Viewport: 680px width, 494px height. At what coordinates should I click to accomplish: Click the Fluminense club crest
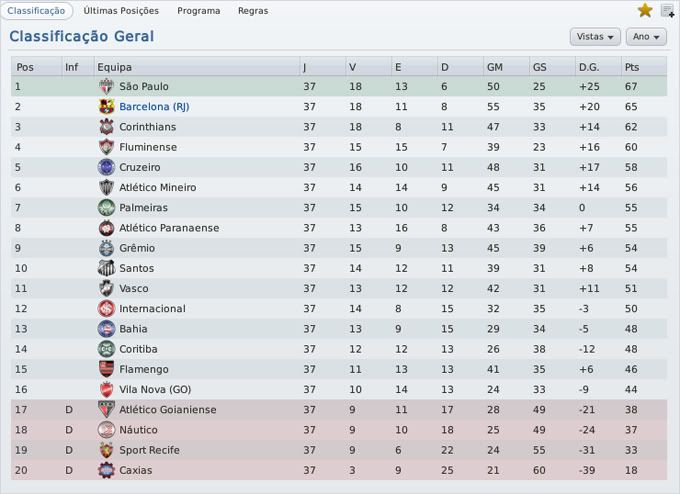click(x=106, y=147)
